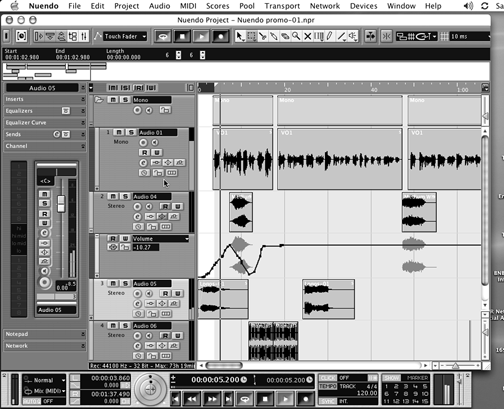This screenshot has width=504, height=409.
Task: Enable Read on the Volume automation track
Action: (113, 238)
